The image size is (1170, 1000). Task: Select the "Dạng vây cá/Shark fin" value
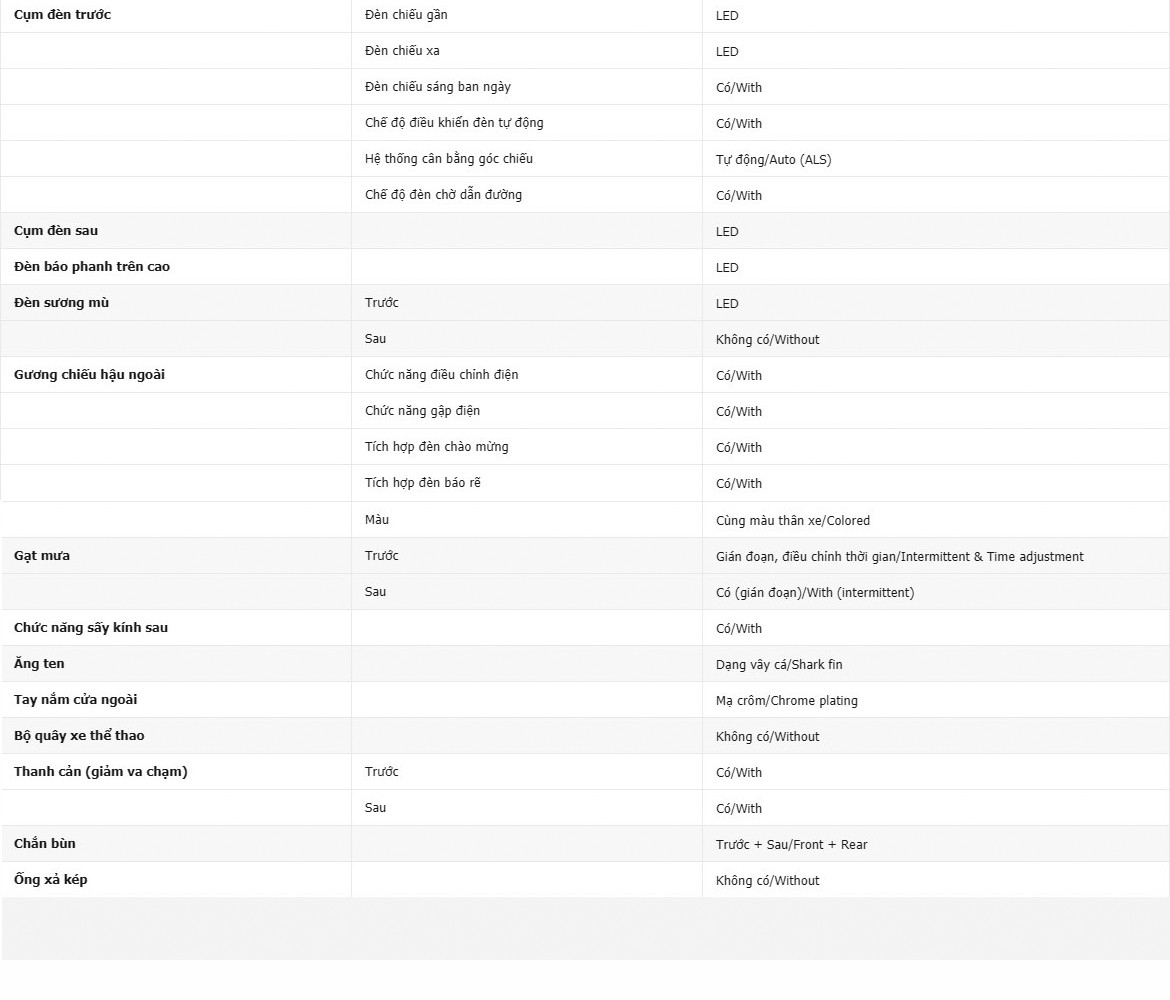[779, 665]
